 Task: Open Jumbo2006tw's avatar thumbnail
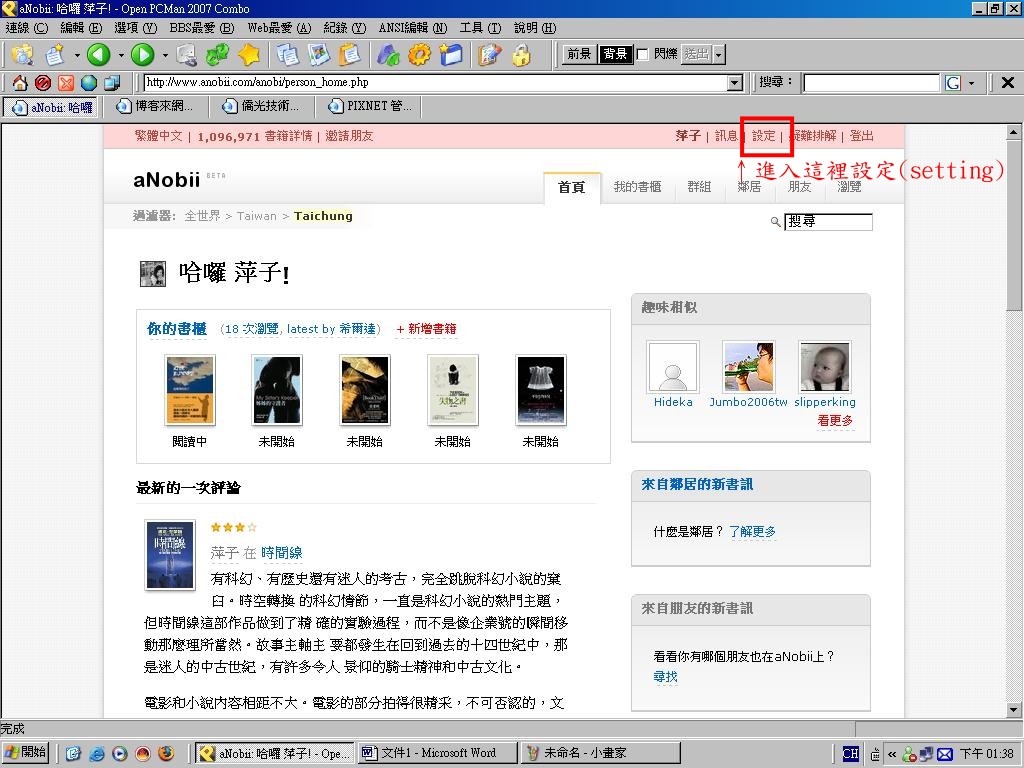[748, 366]
